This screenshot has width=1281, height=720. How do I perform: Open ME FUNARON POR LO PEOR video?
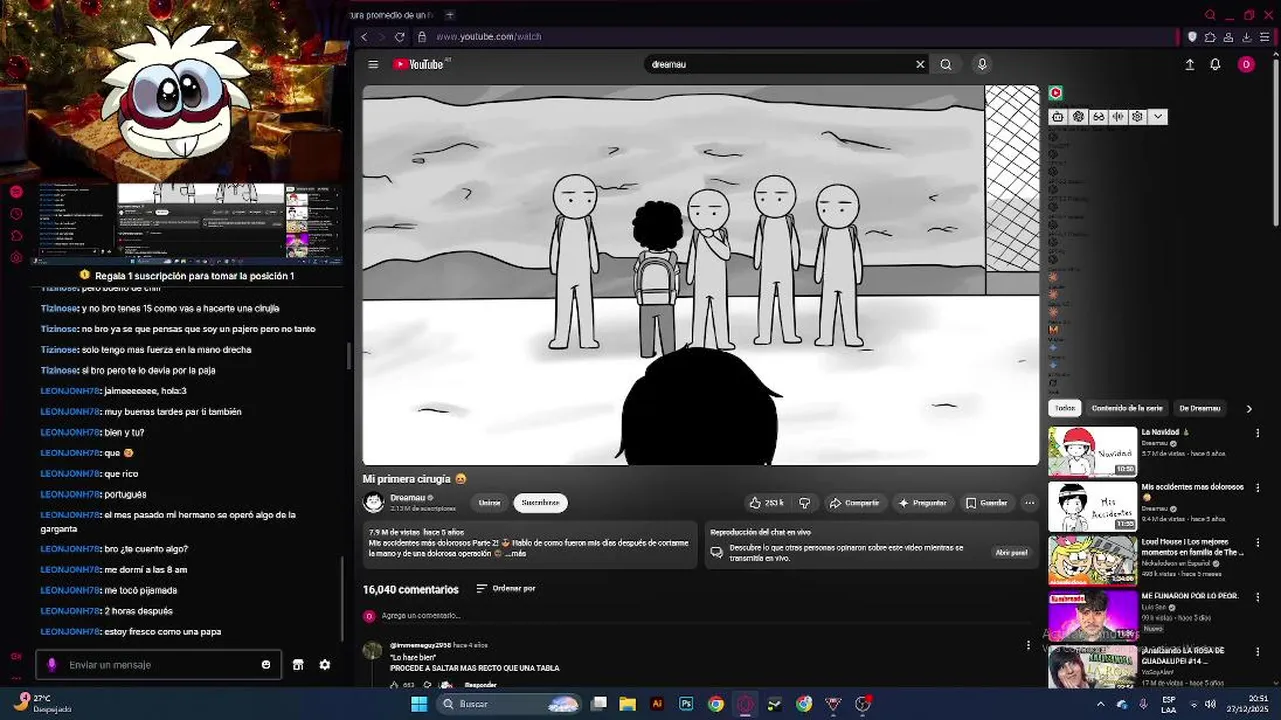1092,615
